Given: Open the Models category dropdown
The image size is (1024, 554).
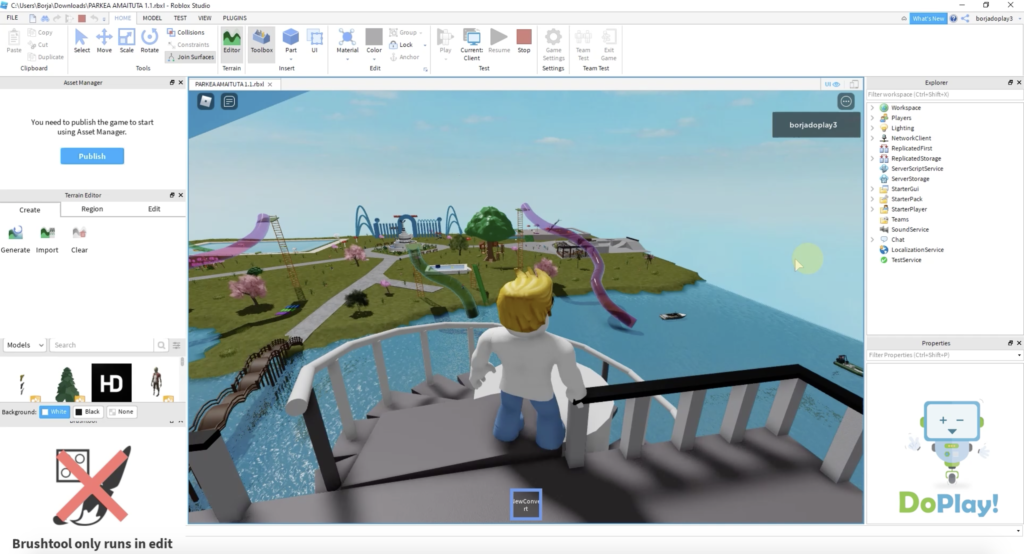Looking at the screenshot, I should pos(25,345).
